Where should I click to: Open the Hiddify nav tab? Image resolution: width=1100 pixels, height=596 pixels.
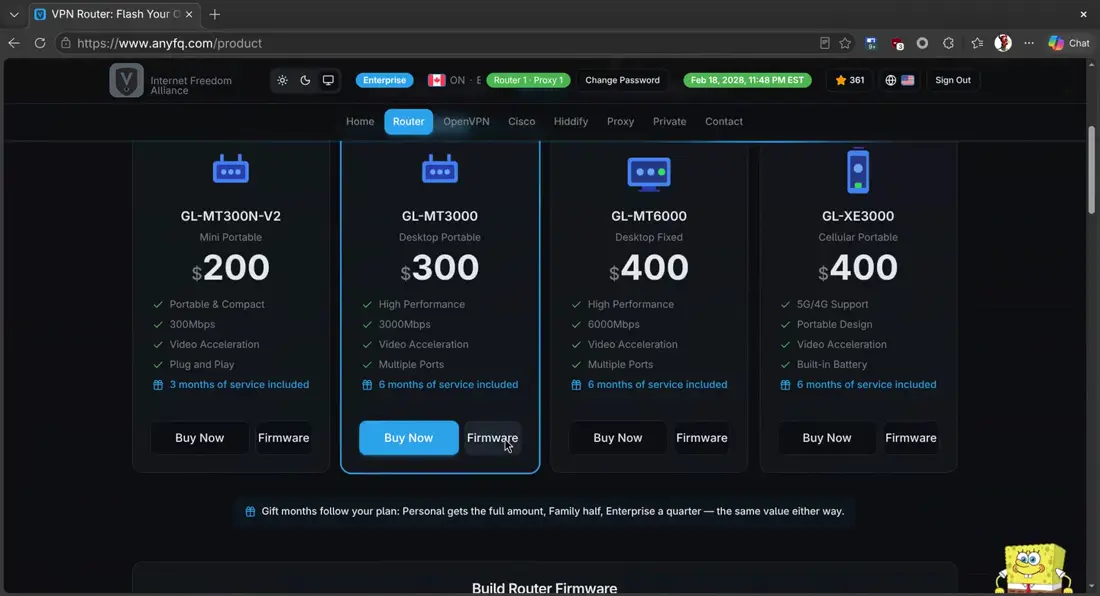[x=571, y=121]
